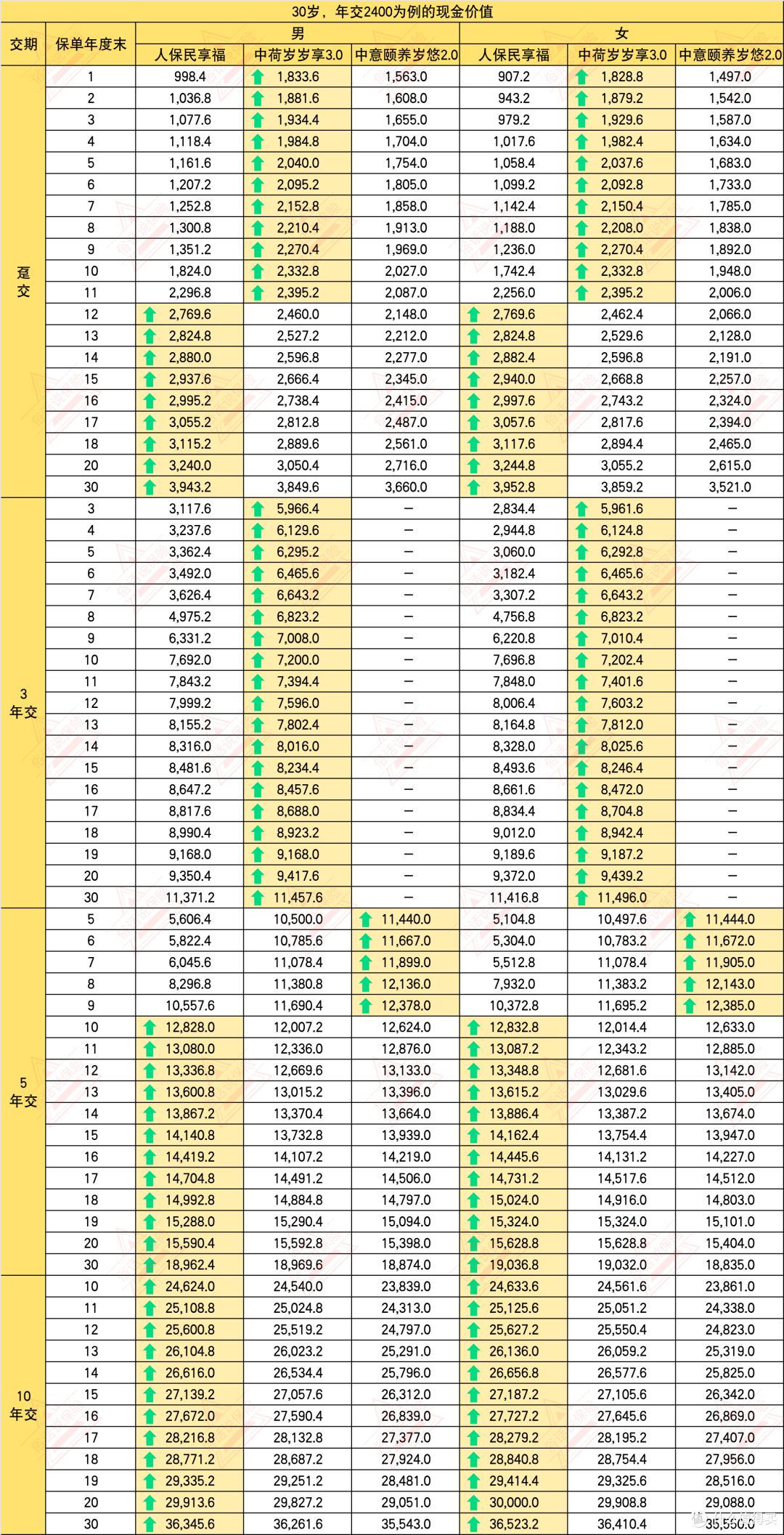Click green up arrow beside 7,202.4
784x1535 pixels.
click(581, 661)
